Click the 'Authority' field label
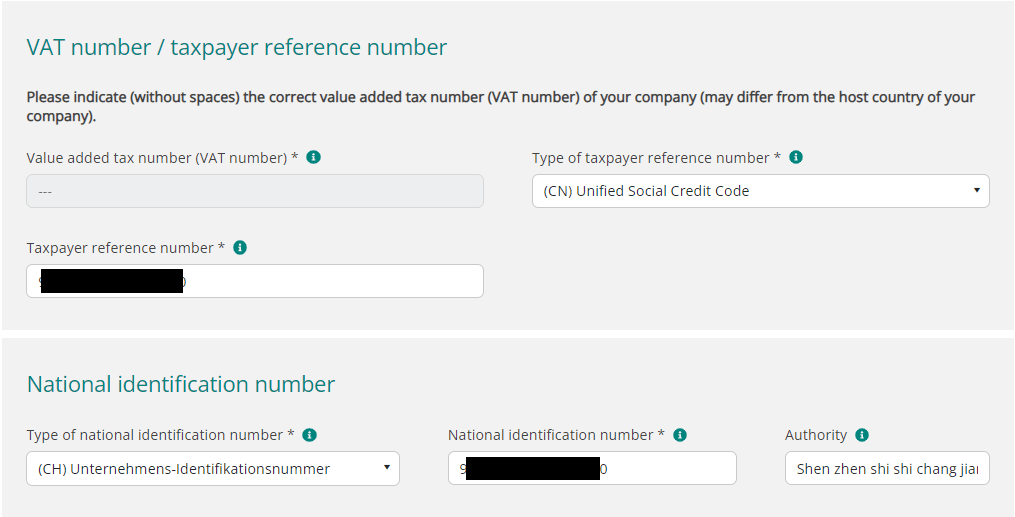1015x517 pixels. [x=816, y=435]
